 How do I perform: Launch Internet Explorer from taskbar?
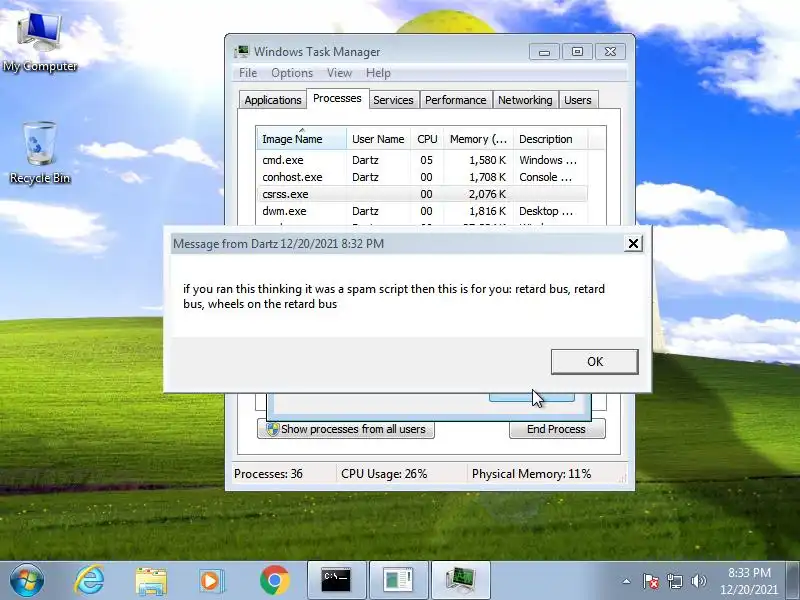89,580
